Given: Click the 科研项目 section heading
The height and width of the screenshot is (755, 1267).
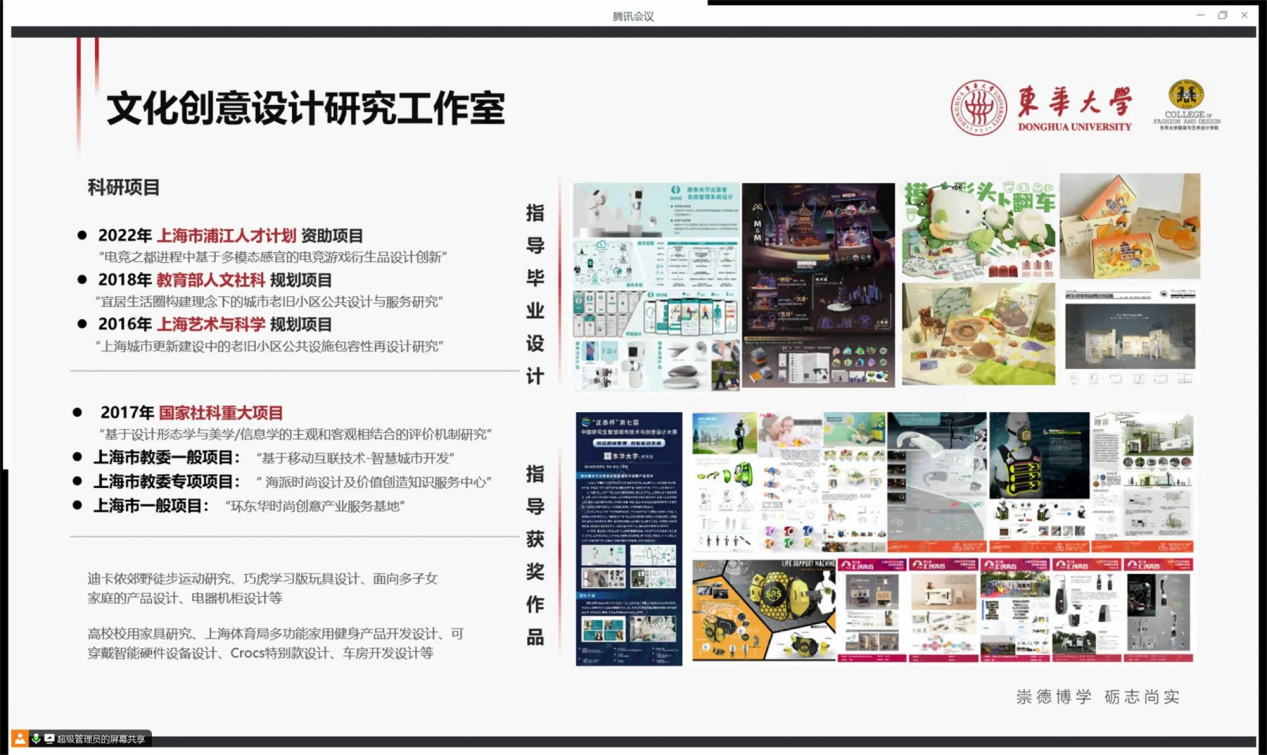Looking at the screenshot, I should pos(124,187).
